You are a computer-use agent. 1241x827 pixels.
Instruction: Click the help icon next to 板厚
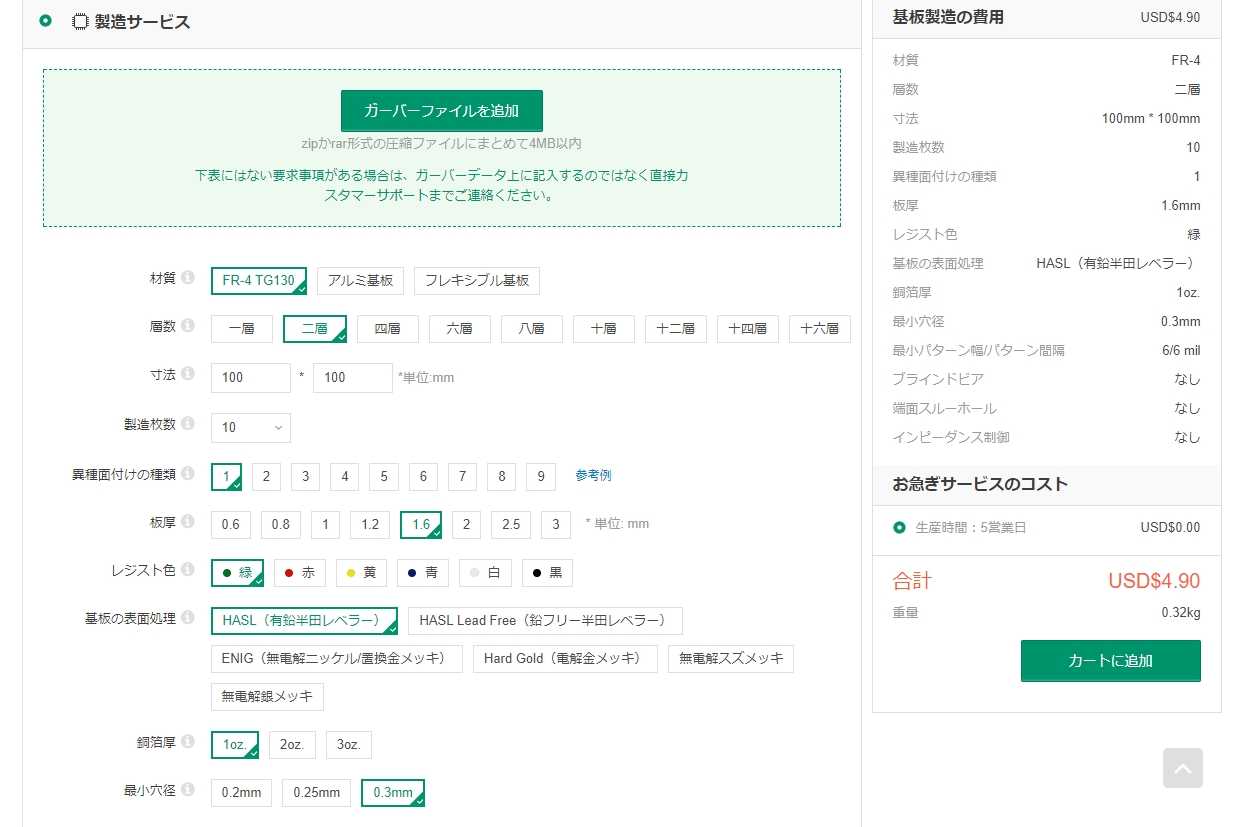[x=188, y=522]
